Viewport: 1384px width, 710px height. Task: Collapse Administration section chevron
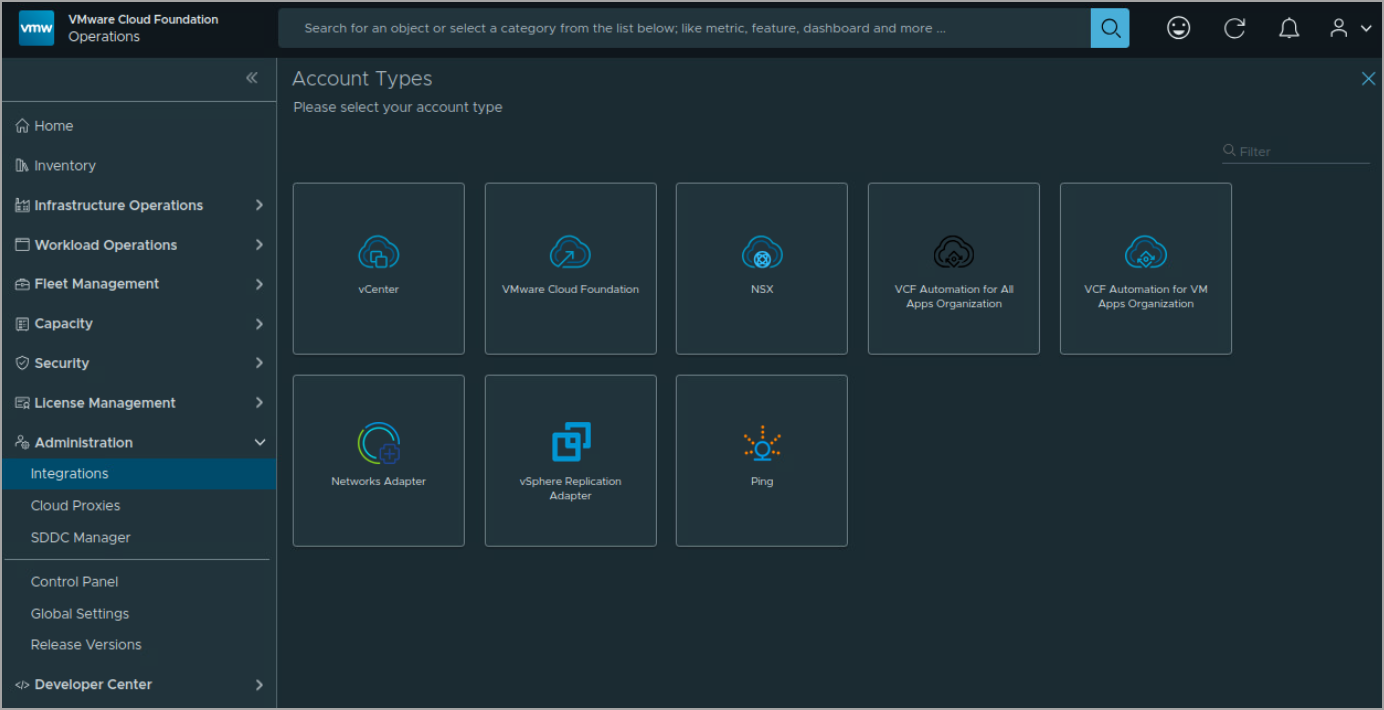260,442
